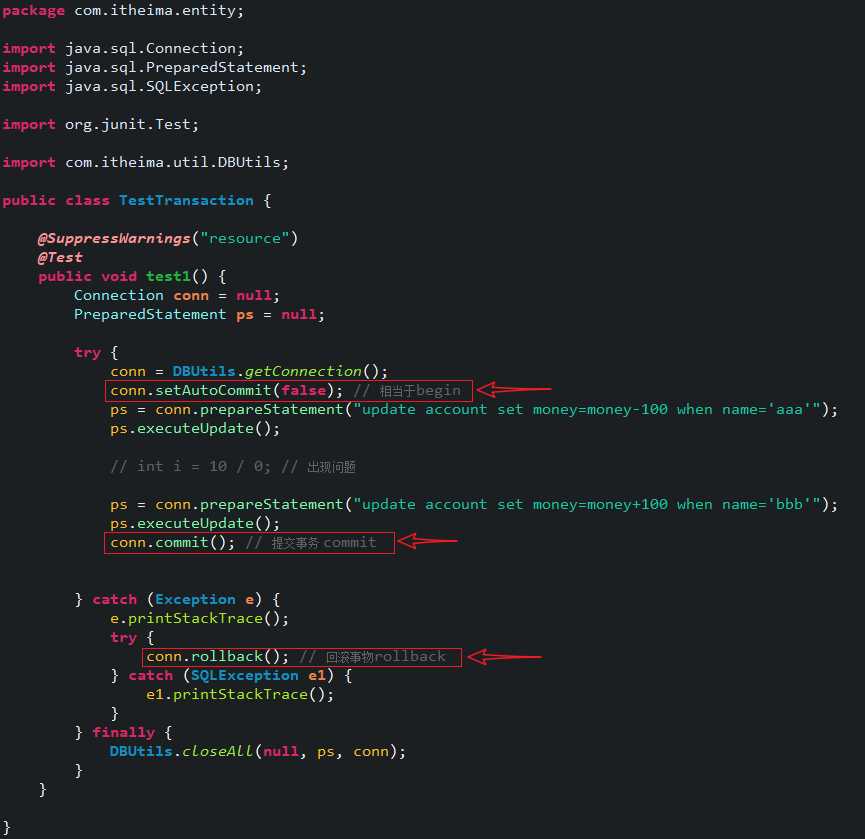Click the update statement for name='aaa'
The width and height of the screenshot is (865, 839).
pyautogui.click(x=474, y=410)
